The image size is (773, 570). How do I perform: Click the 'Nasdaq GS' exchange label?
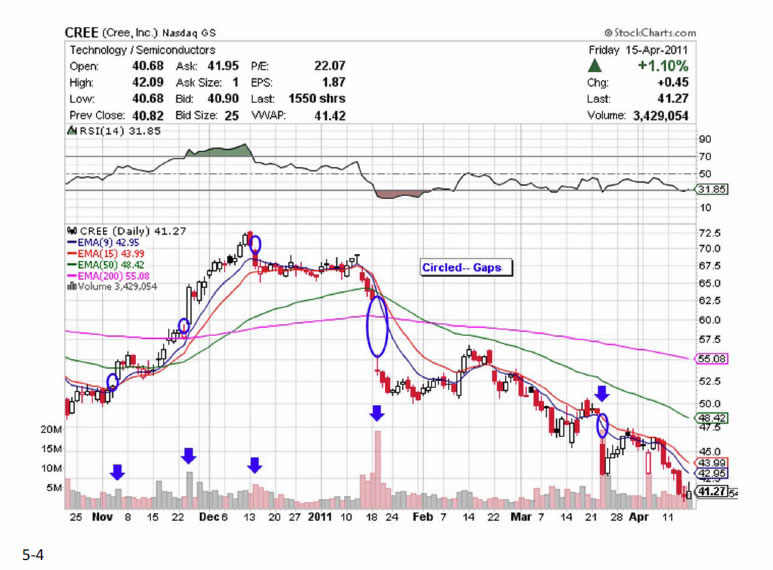(189, 33)
